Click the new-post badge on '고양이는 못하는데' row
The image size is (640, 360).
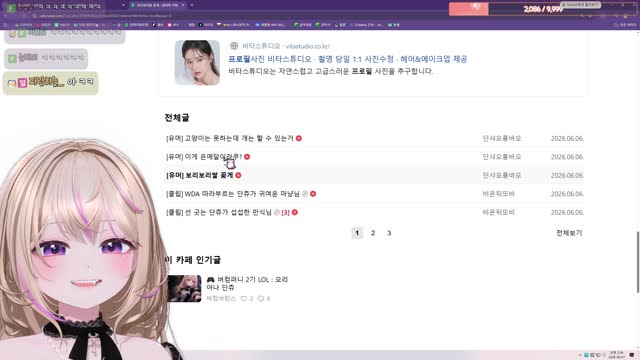pyautogui.click(x=299, y=138)
